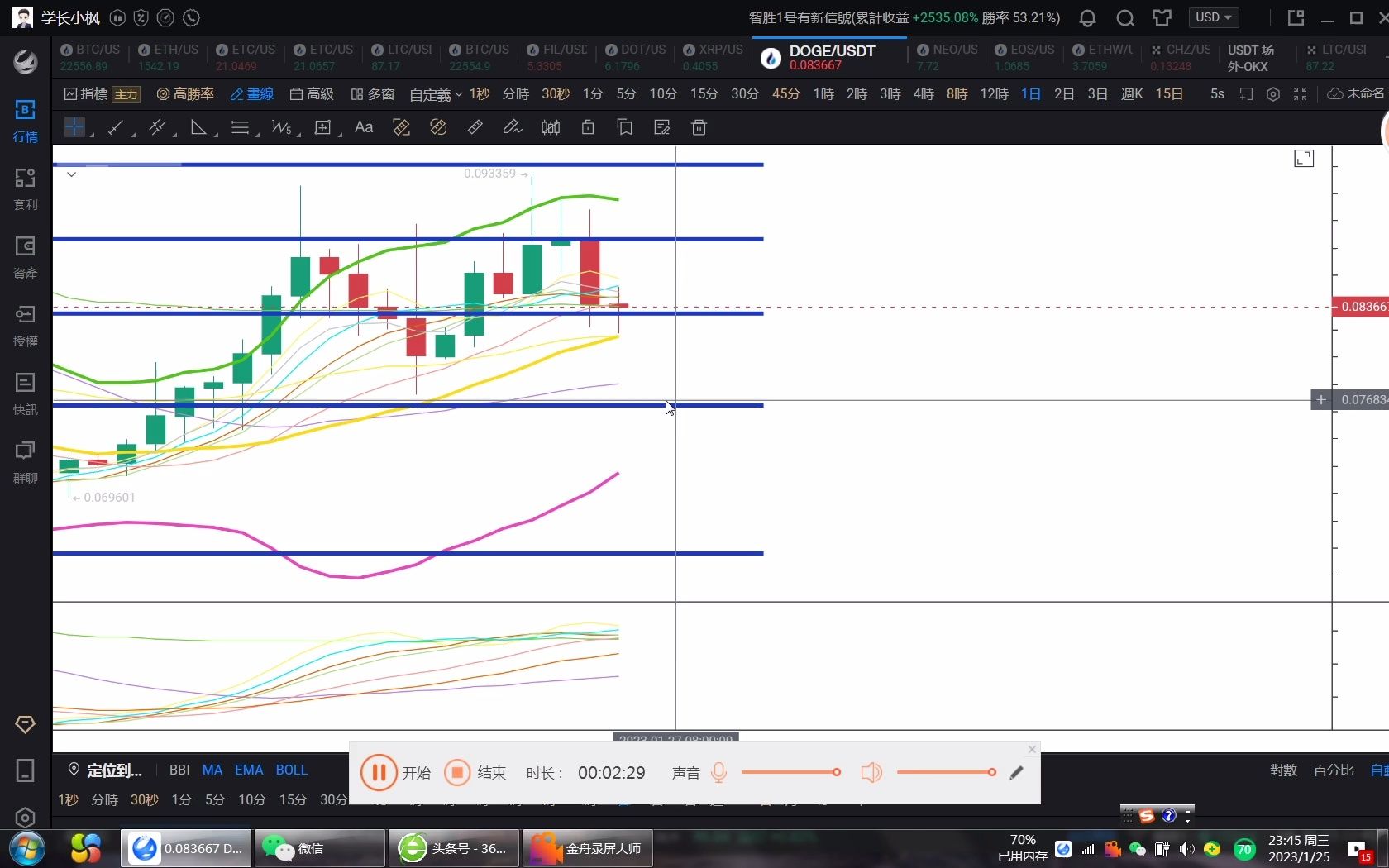1389x868 pixels.
Task: Open the skin theme shirt icon
Action: click(1162, 17)
